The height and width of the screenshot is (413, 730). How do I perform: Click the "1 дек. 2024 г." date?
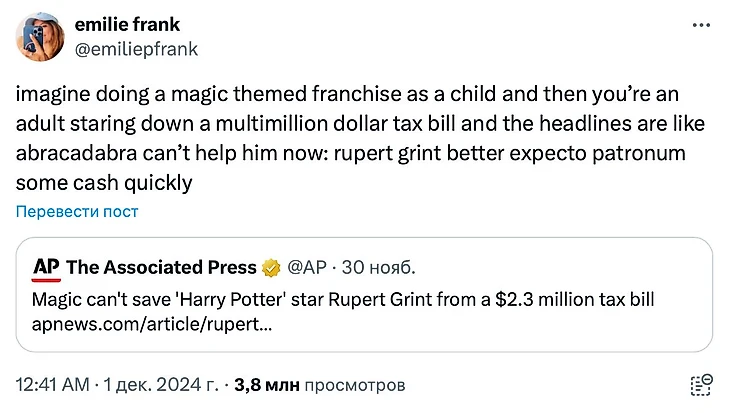point(161,384)
